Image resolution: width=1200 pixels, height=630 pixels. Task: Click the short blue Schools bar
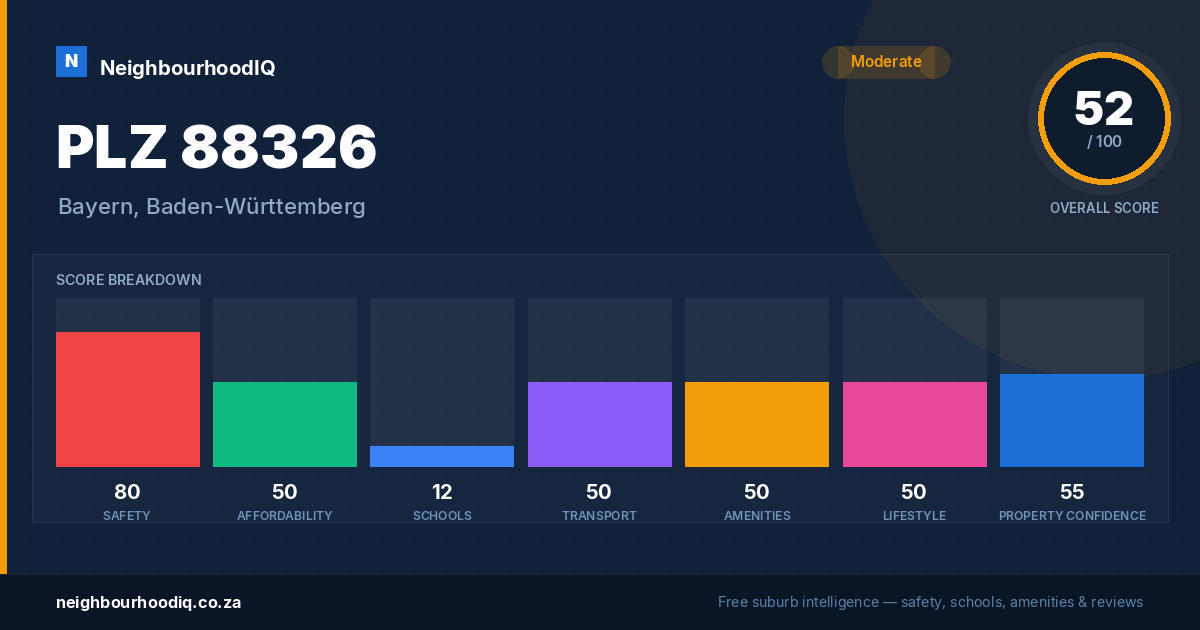[x=442, y=456]
